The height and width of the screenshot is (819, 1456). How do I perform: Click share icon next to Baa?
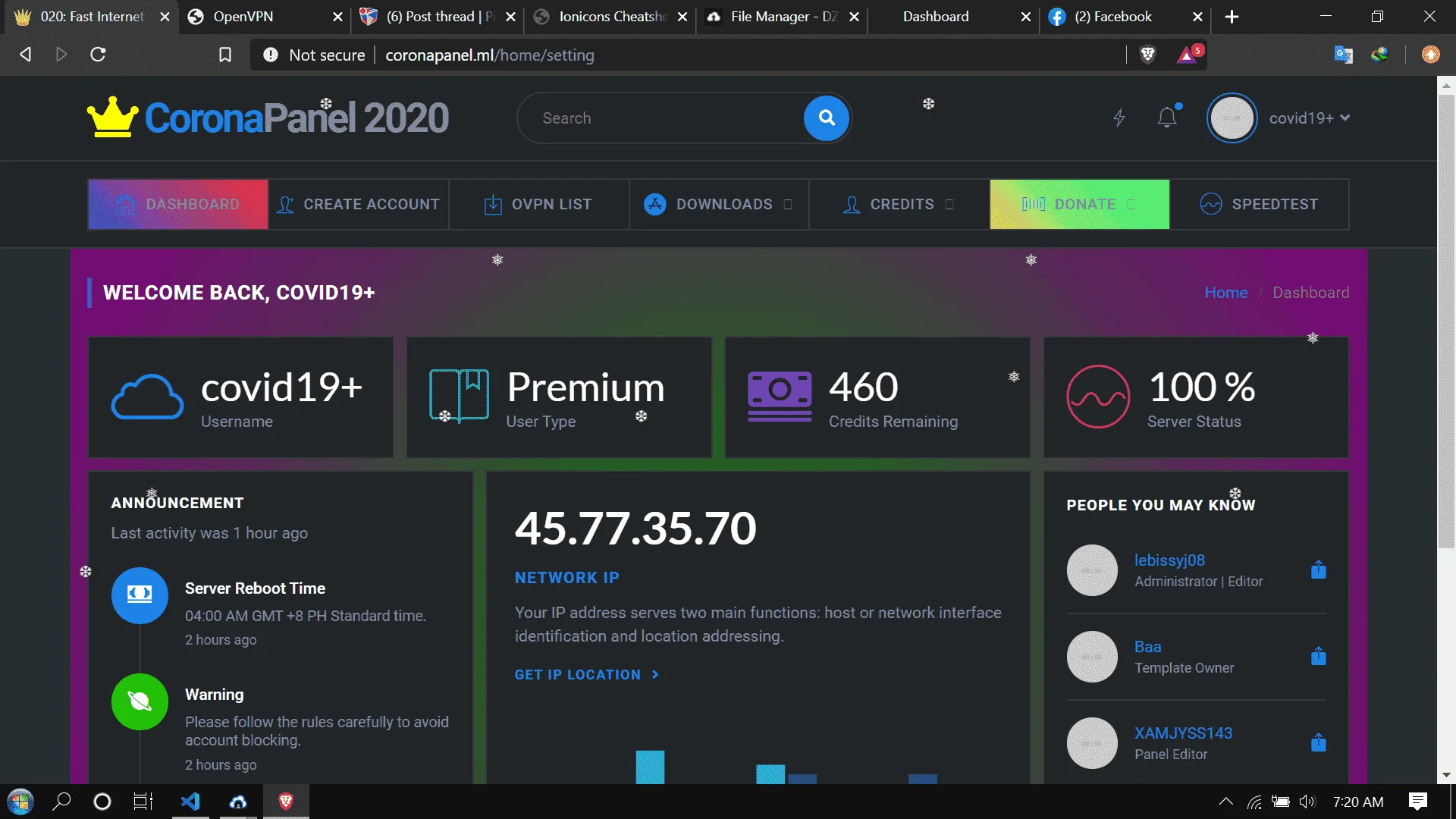(x=1319, y=656)
